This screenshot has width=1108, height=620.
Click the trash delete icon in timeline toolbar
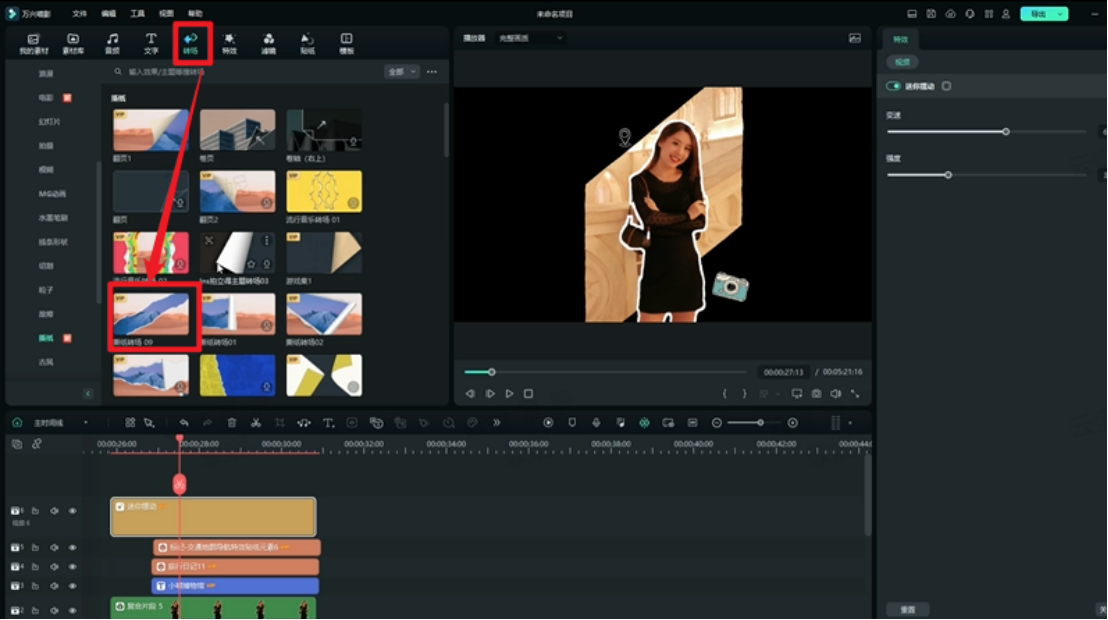pos(232,423)
